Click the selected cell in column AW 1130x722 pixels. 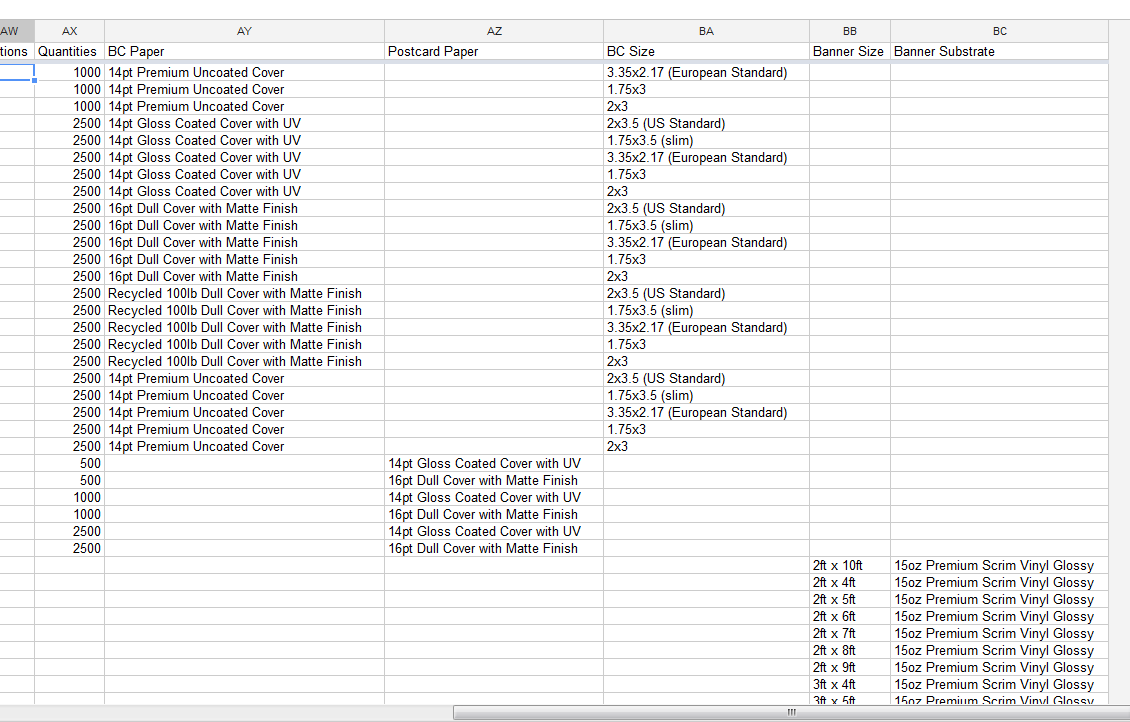[x=17, y=72]
